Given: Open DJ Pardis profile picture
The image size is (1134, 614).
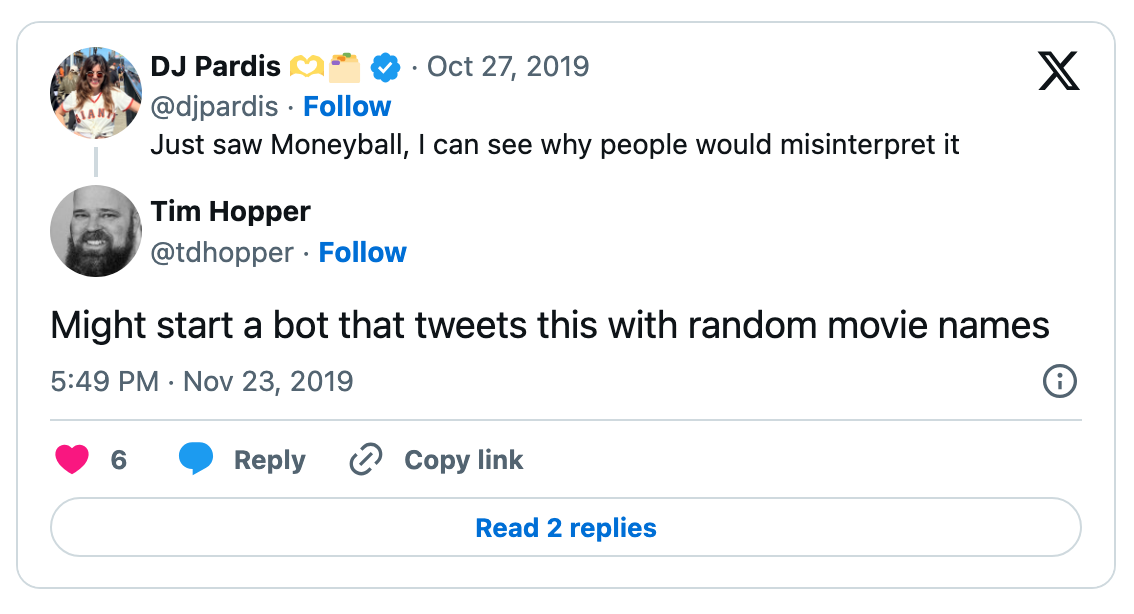Looking at the screenshot, I should [x=95, y=93].
